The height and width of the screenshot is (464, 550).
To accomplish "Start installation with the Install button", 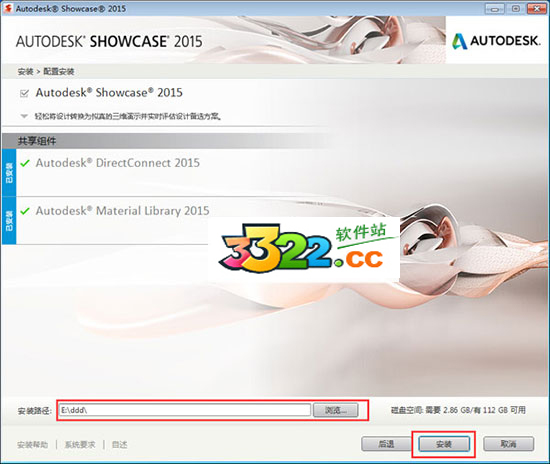I will (x=444, y=444).
